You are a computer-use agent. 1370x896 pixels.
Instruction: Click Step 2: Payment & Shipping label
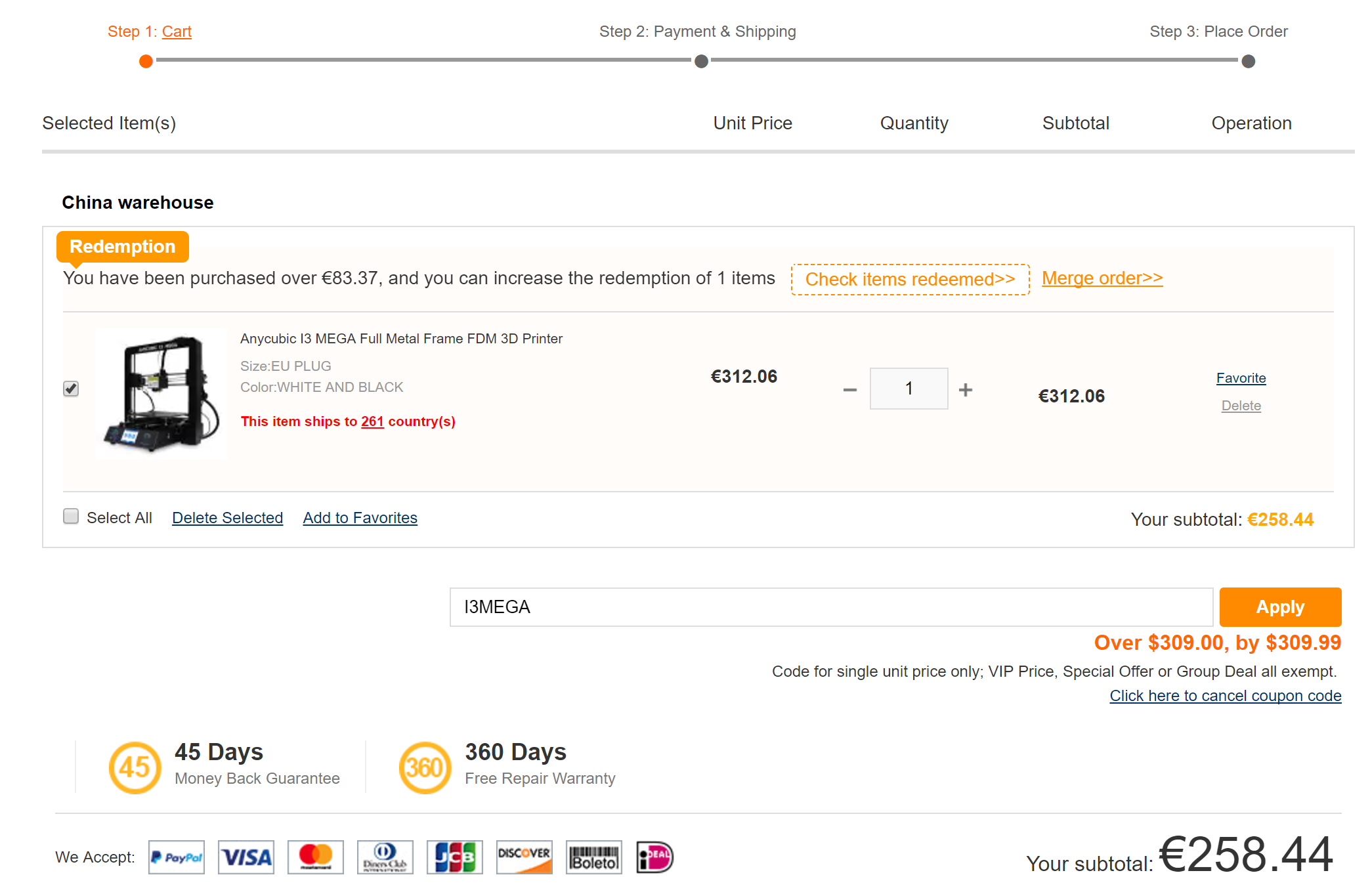point(697,32)
